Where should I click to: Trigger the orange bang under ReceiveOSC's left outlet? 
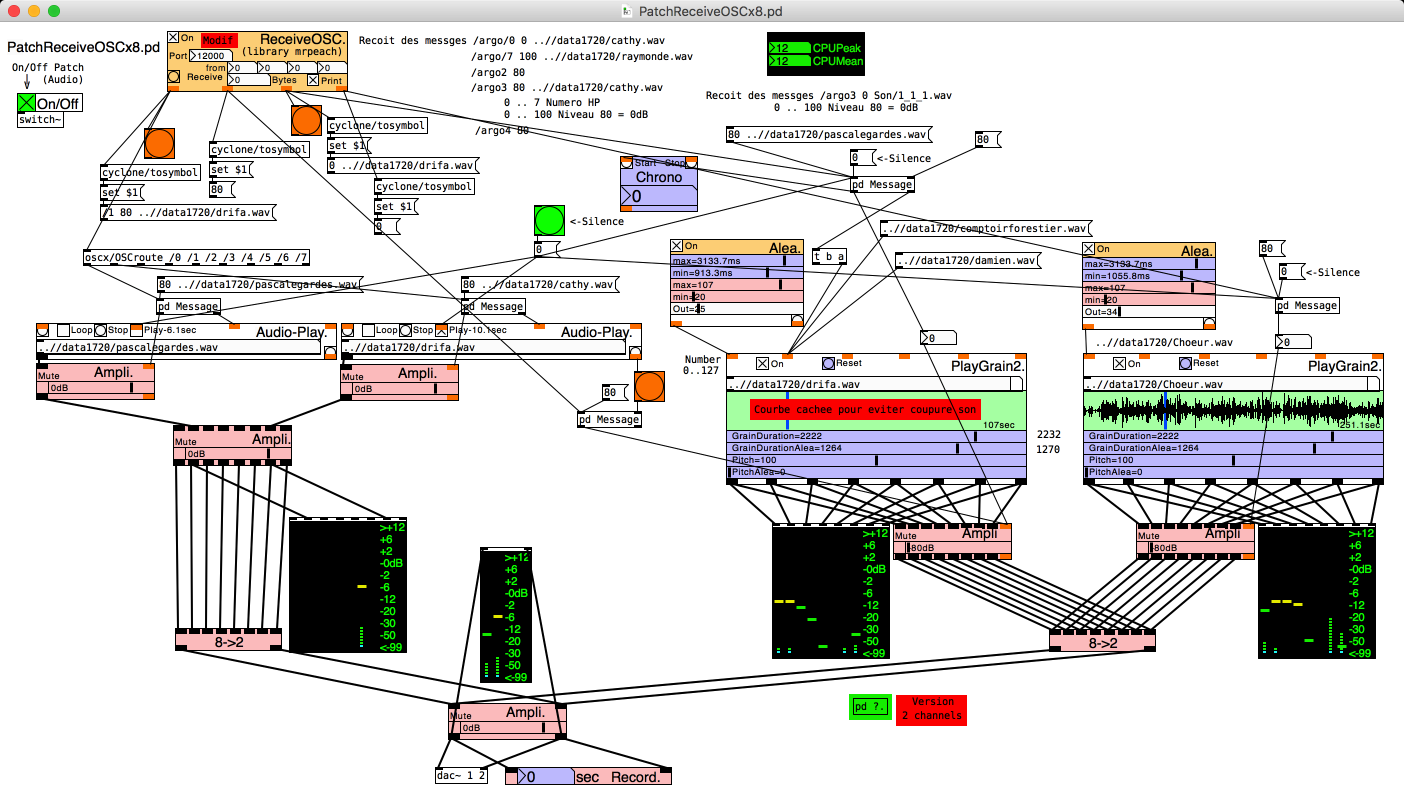(x=159, y=144)
